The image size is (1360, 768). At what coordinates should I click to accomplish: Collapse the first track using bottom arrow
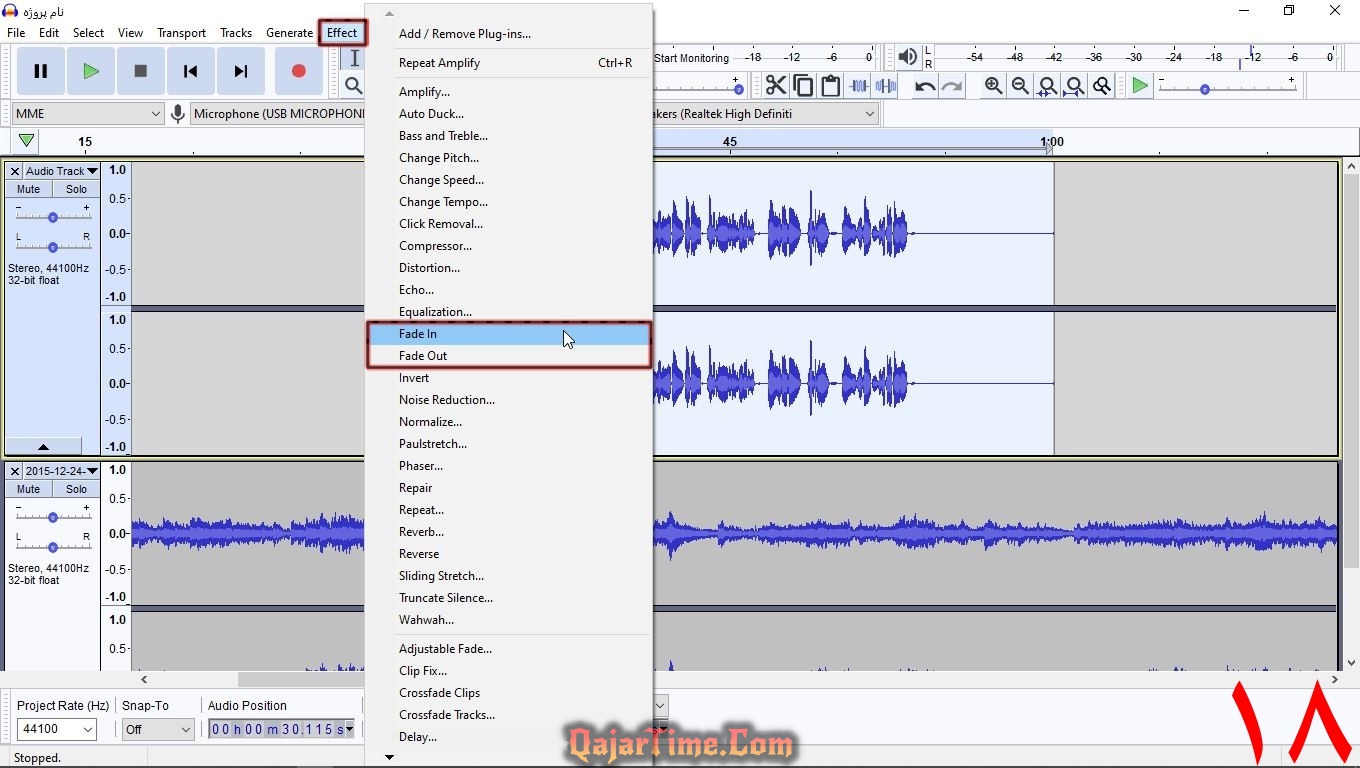coord(43,447)
